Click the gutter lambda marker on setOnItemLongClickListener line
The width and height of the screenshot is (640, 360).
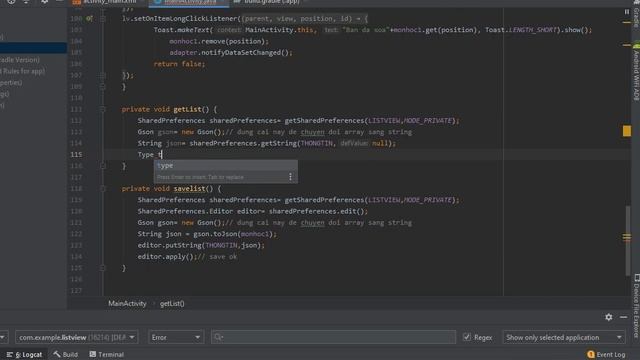click(x=89, y=18)
